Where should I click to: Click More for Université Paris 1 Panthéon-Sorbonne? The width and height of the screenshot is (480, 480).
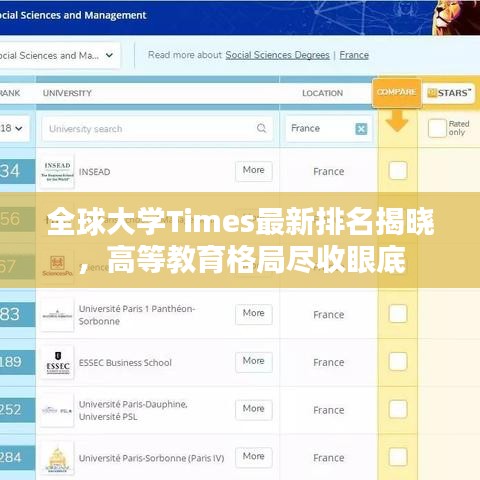pos(254,314)
